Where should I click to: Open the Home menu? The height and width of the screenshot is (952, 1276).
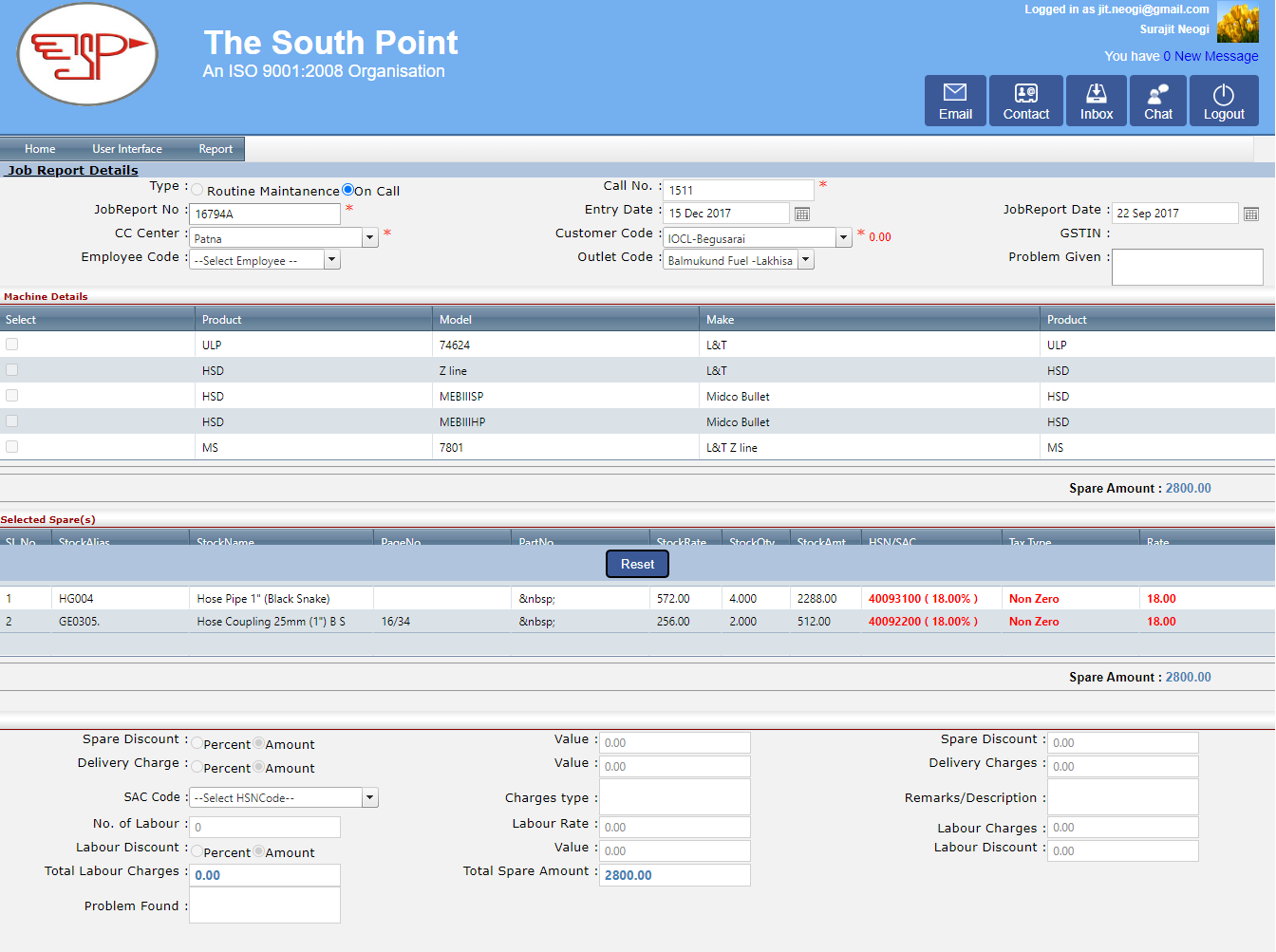40,149
